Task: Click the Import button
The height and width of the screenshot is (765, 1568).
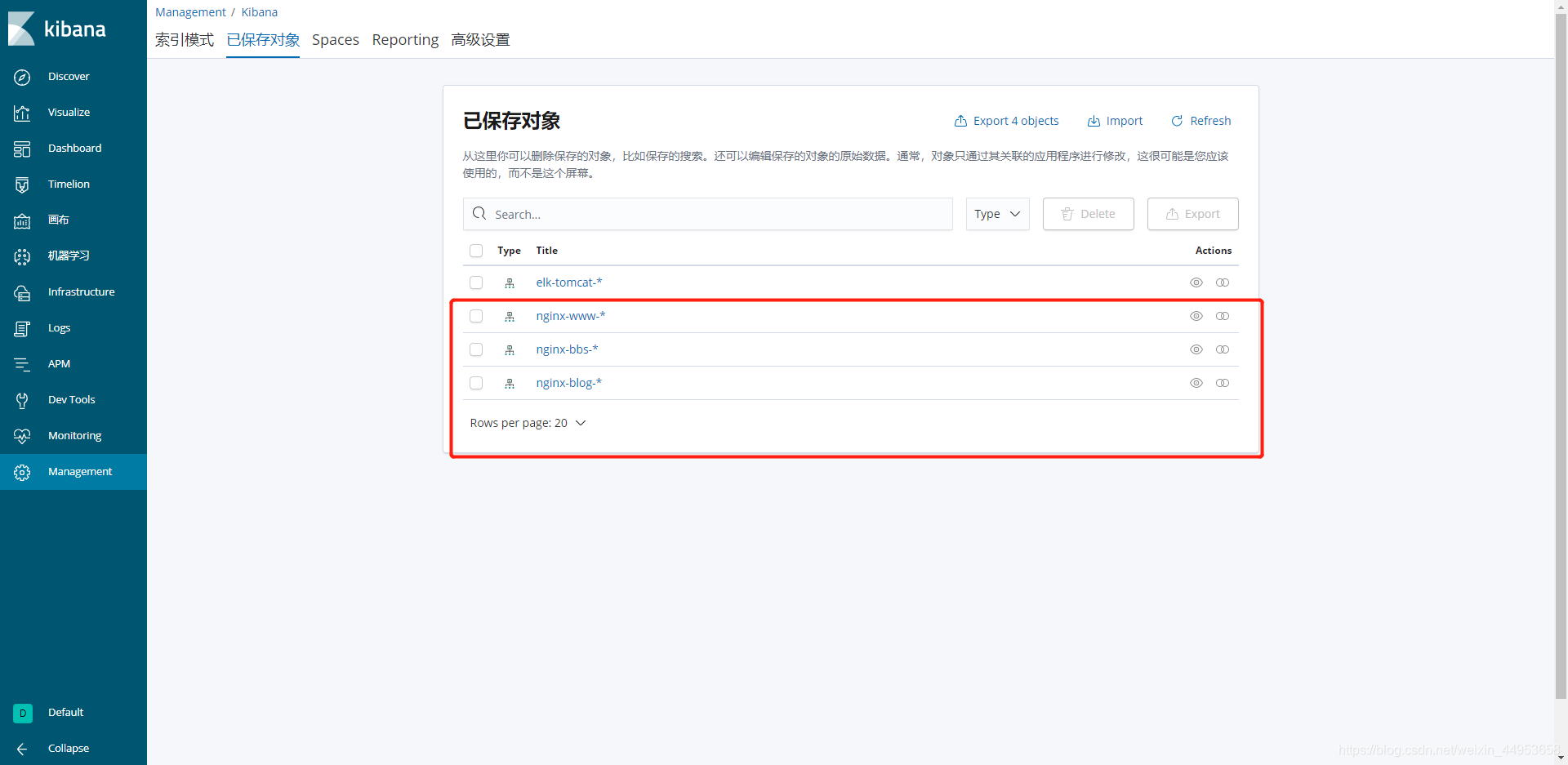Action: pos(1115,121)
